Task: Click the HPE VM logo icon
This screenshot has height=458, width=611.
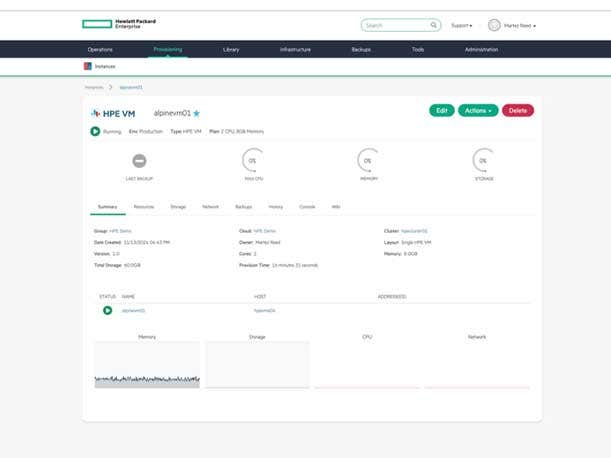Action: point(96,113)
